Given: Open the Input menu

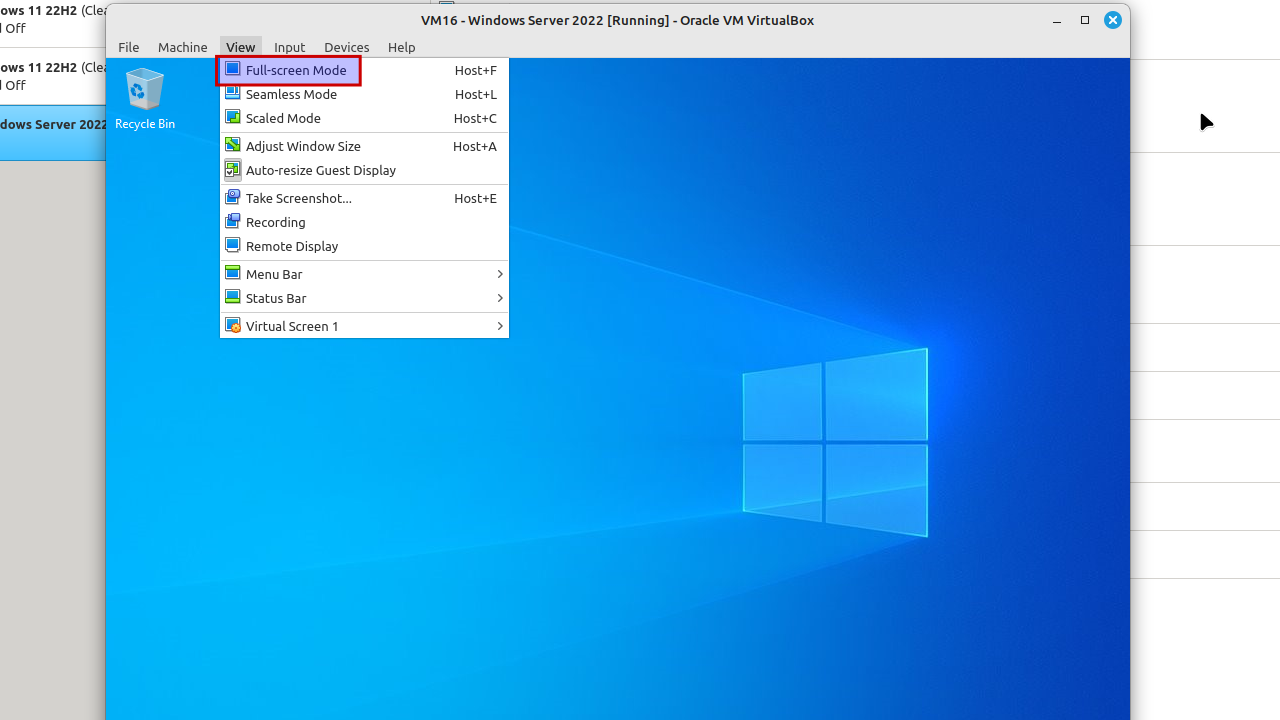Looking at the screenshot, I should click(289, 47).
